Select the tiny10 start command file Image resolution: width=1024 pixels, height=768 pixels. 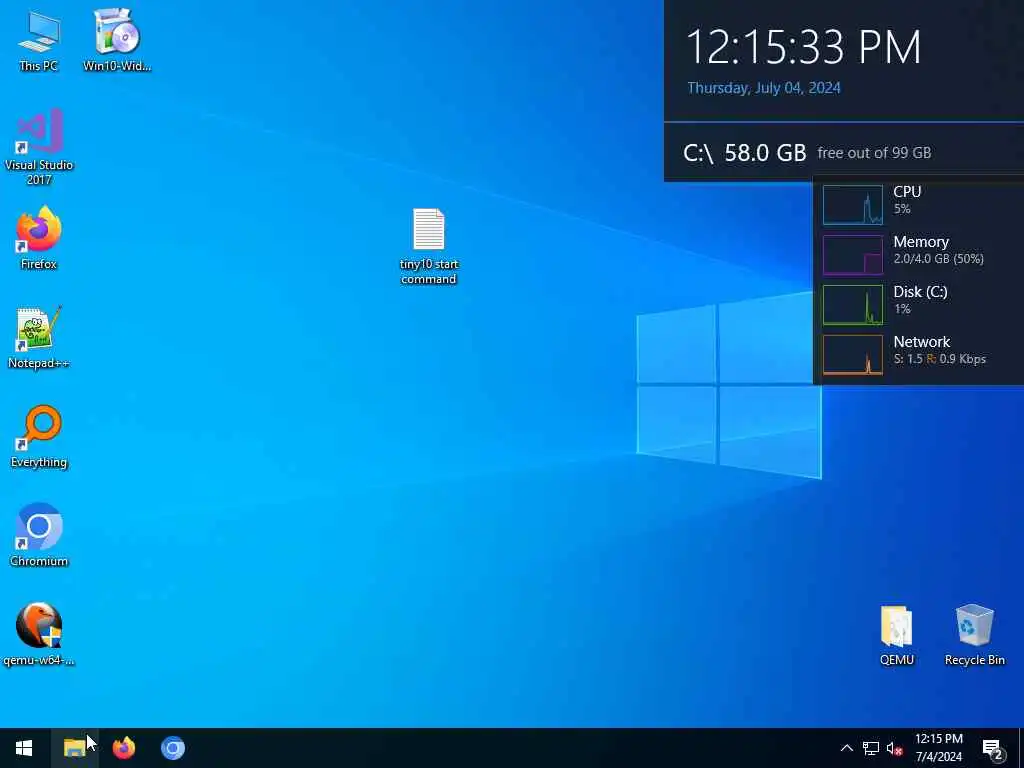[x=428, y=246]
